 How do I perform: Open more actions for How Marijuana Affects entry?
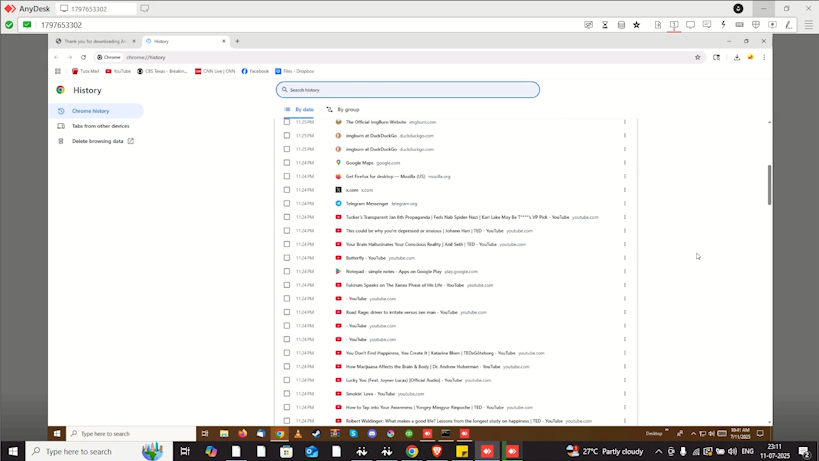(x=625, y=367)
